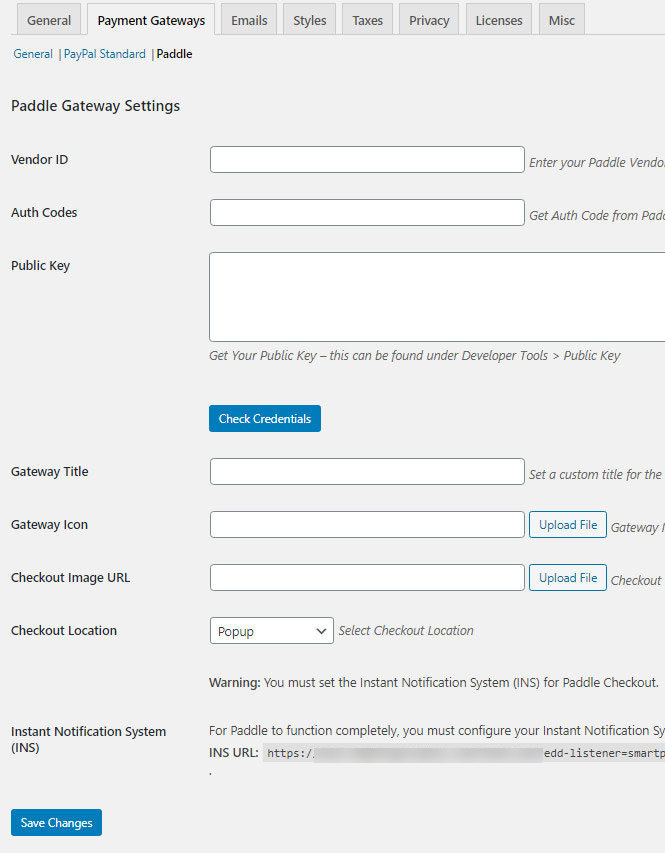This screenshot has height=853, width=665.
Task: Open the Emails tab
Action: point(249,20)
